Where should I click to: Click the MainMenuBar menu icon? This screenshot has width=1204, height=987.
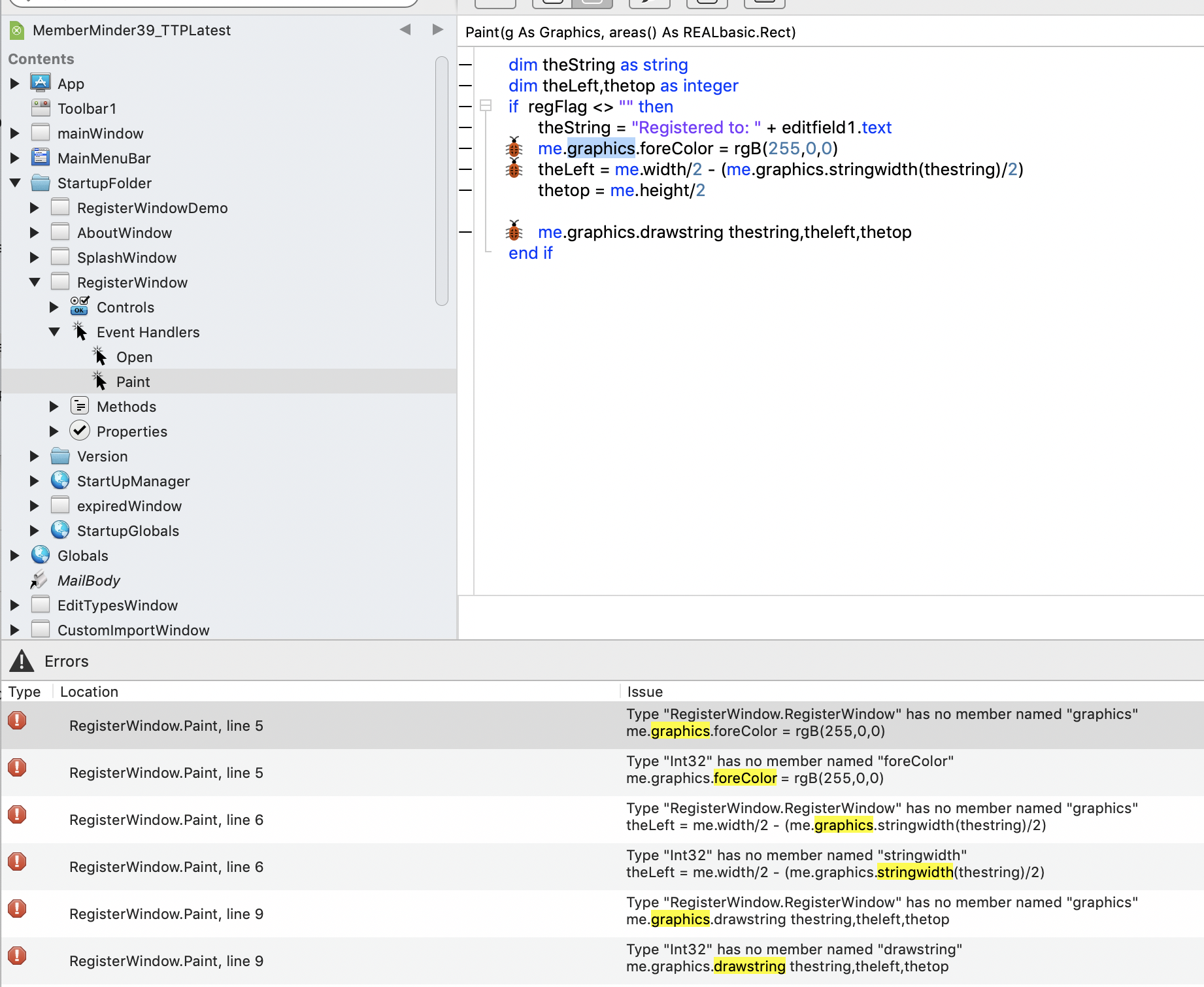(x=41, y=158)
